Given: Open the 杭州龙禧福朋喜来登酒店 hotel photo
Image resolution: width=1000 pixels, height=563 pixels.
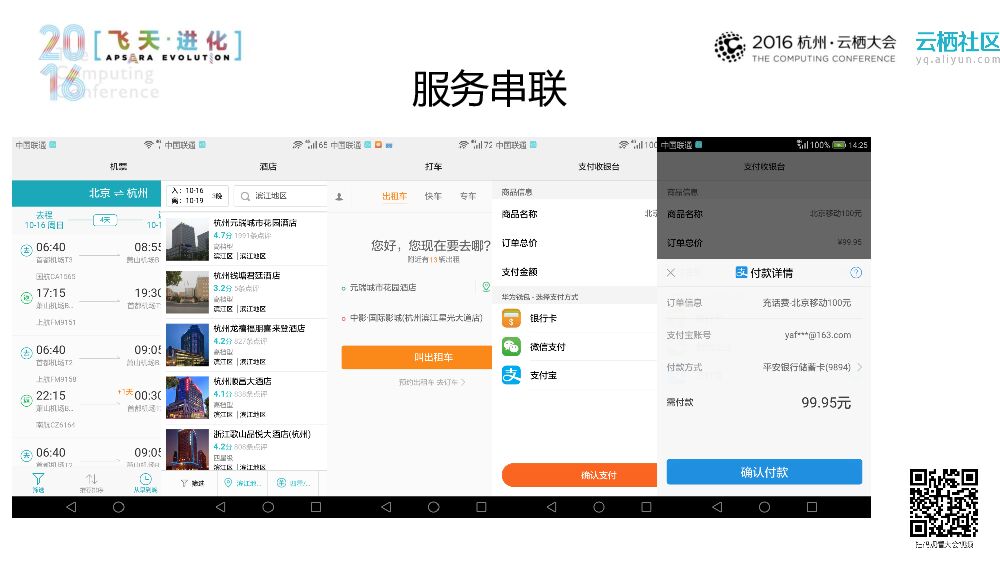Looking at the screenshot, I should click(188, 345).
